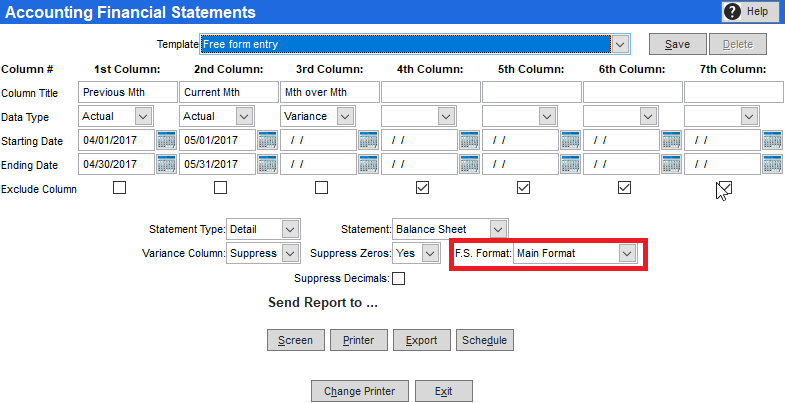Open the F.S. Format dropdown
Screen dimensions: 785x403
point(627,254)
